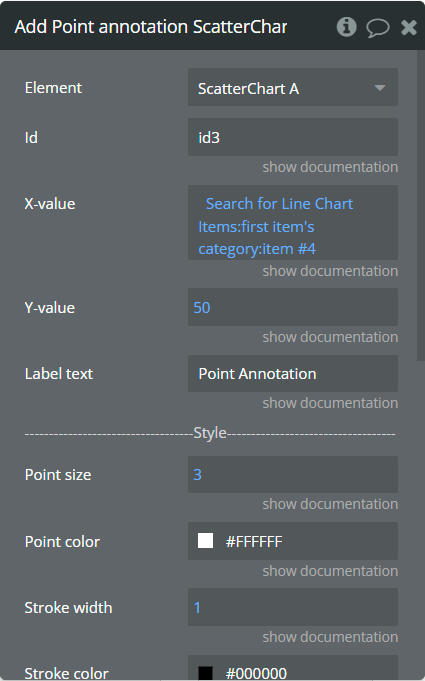Show documentation under Label text
The image size is (425, 681).
[330, 403]
